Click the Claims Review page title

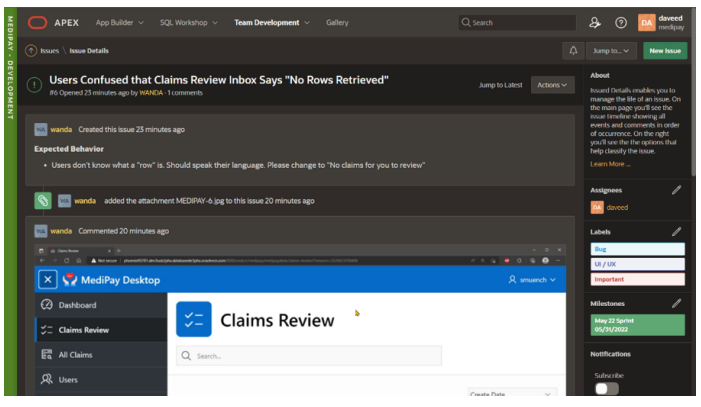277,320
